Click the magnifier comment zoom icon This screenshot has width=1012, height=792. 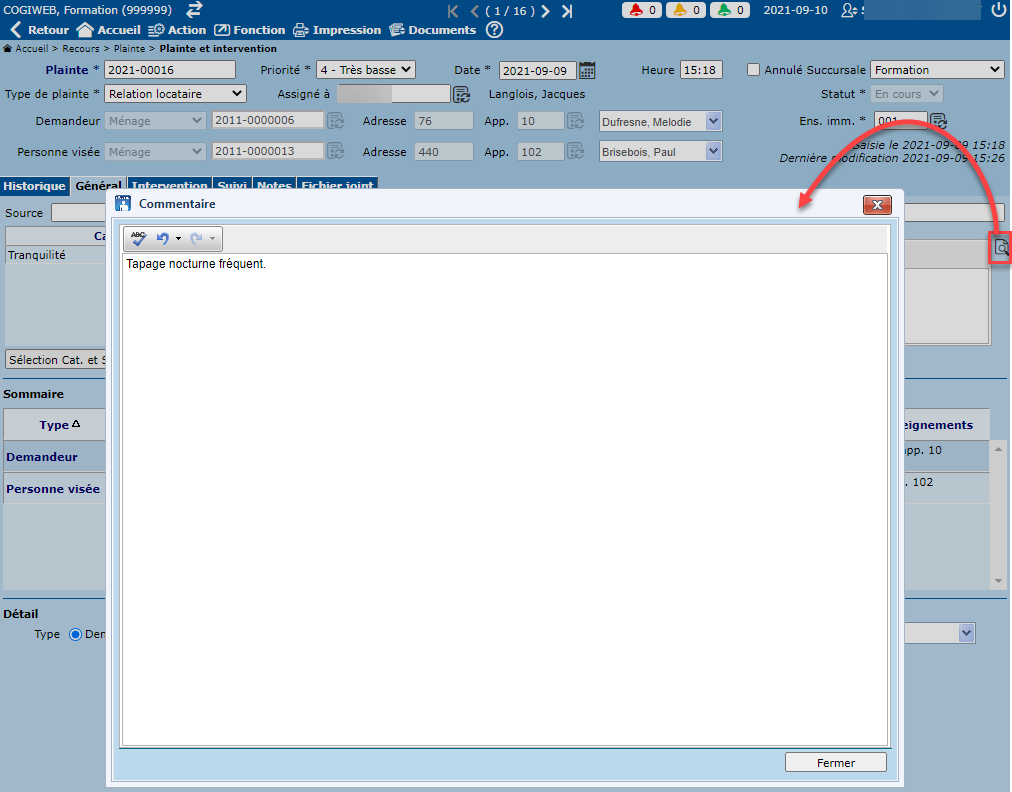click(x=1001, y=247)
